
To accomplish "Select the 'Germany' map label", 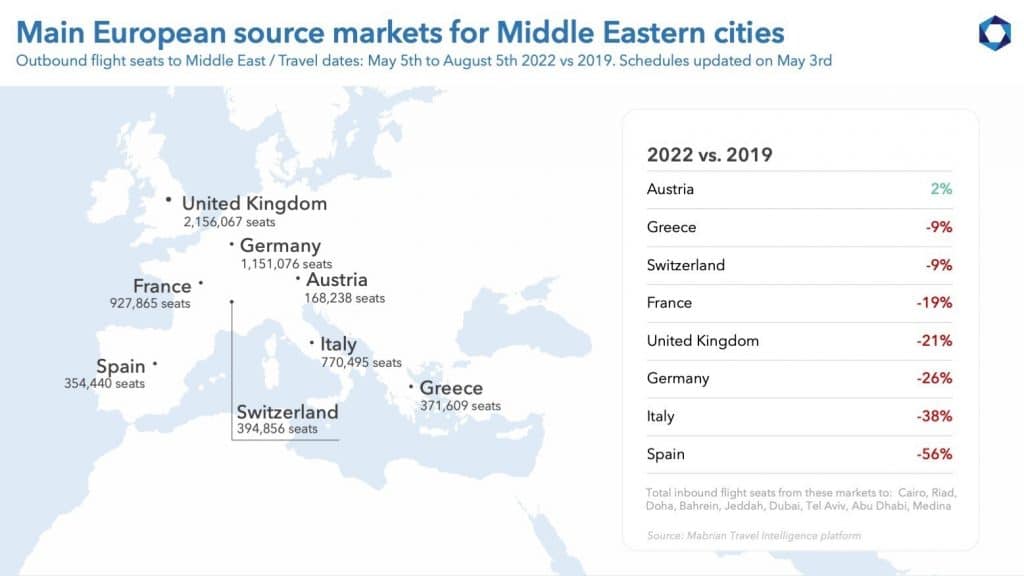I will 280,246.
